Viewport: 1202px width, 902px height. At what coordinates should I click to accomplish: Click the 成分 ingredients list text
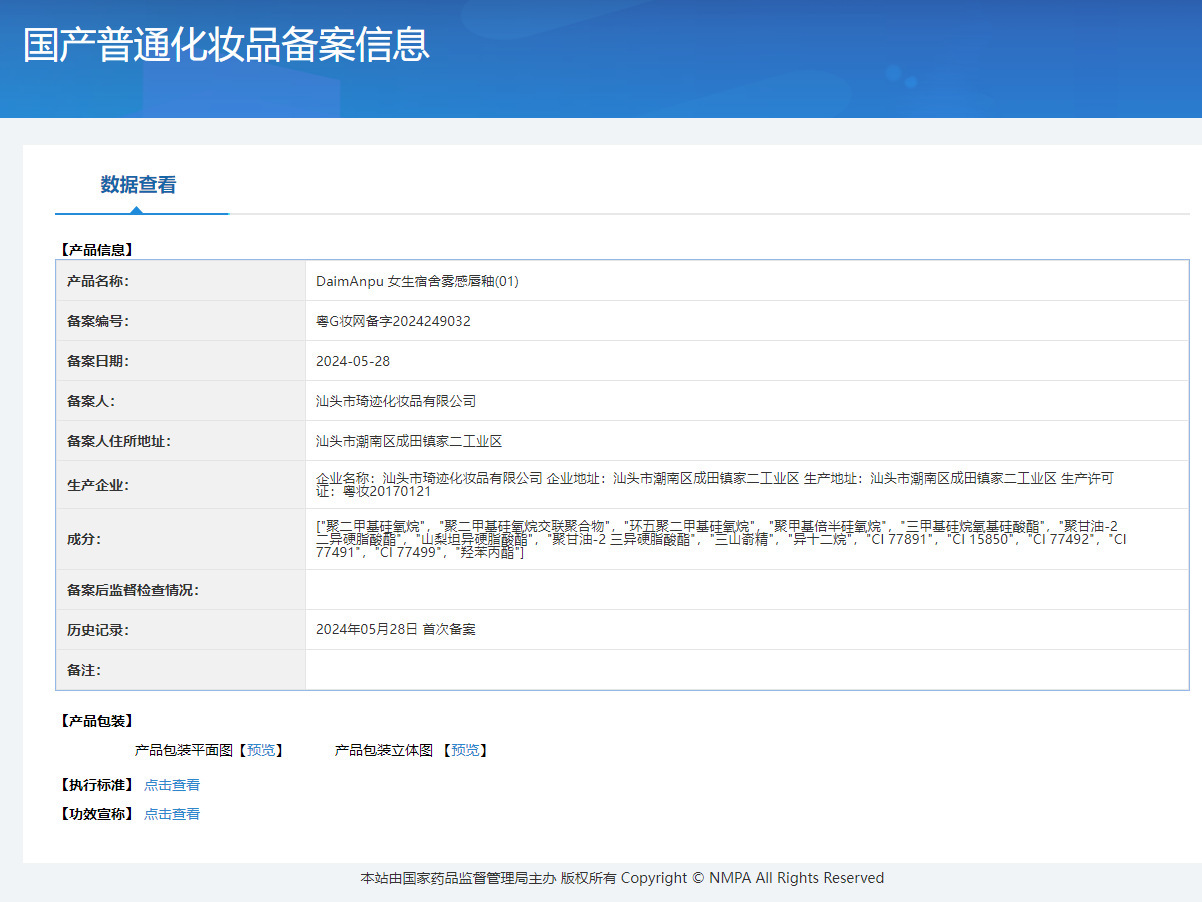coord(720,539)
